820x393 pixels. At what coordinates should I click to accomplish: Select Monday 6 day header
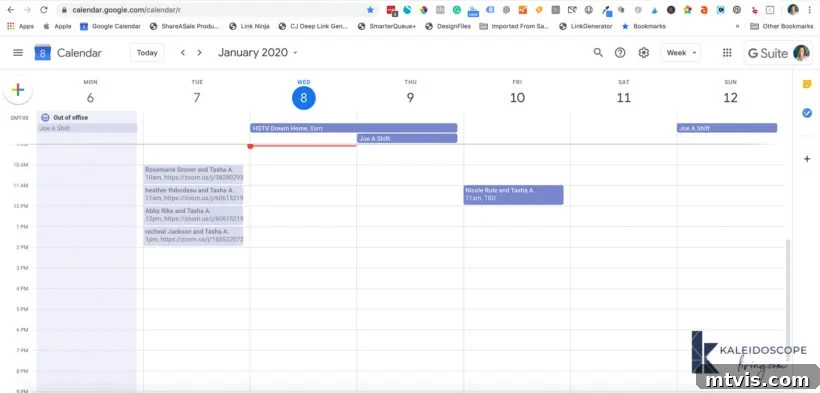click(90, 93)
